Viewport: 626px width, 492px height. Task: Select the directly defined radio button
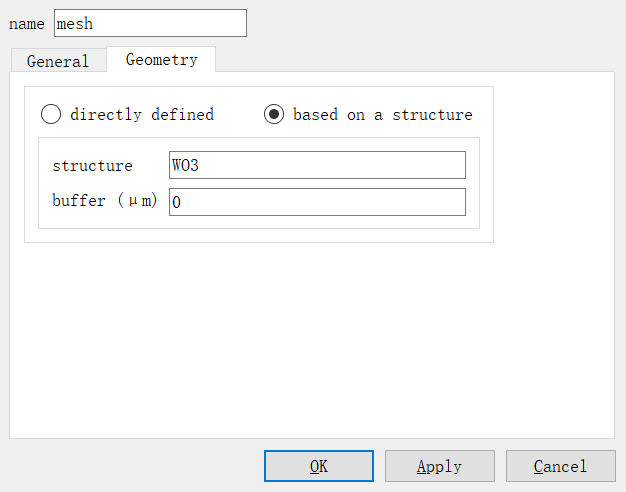[51, 114]
